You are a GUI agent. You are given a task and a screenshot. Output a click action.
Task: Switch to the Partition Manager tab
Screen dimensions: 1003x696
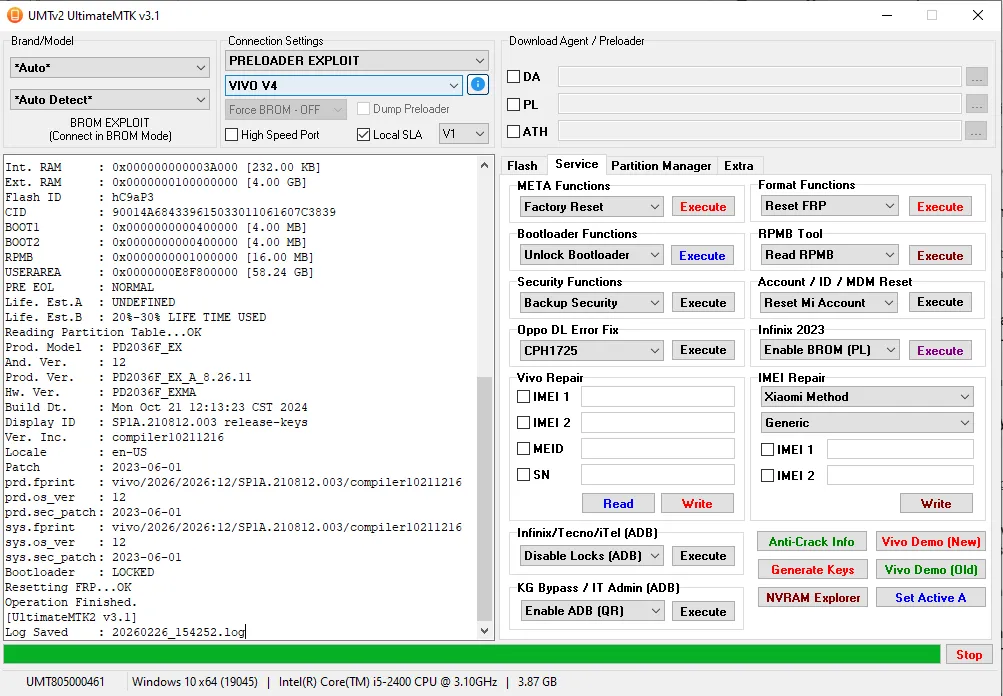tap(661, 166)
